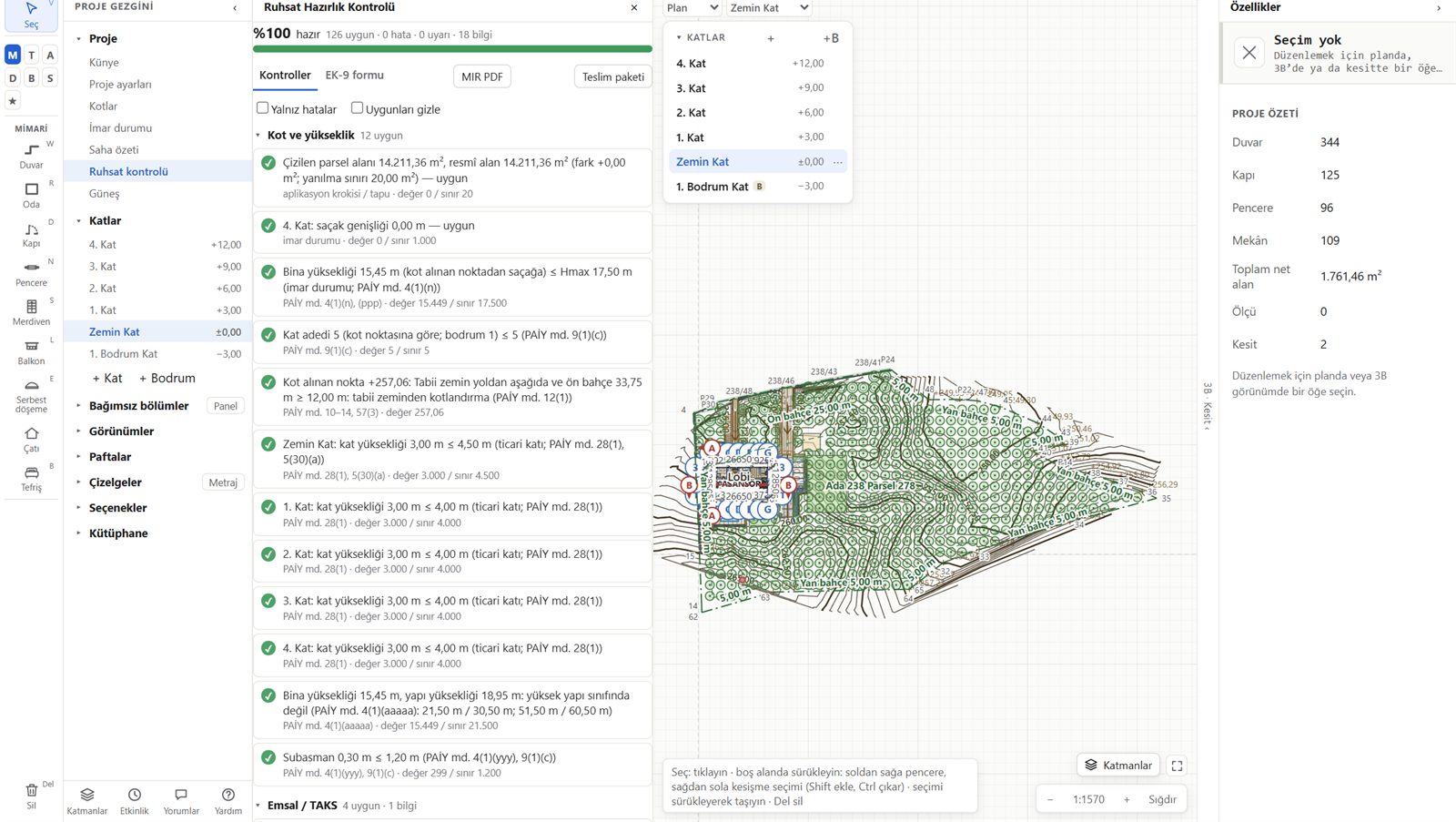Open the Etkinlik activity icon
Screen dimensions: 1456x822
pos(135,801)
